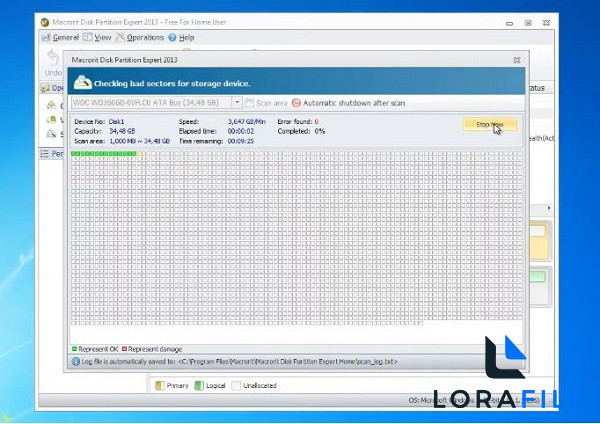Close the bad sector check dialog
The height and width of the screenshot is (424, 600).
coord(517,60)
